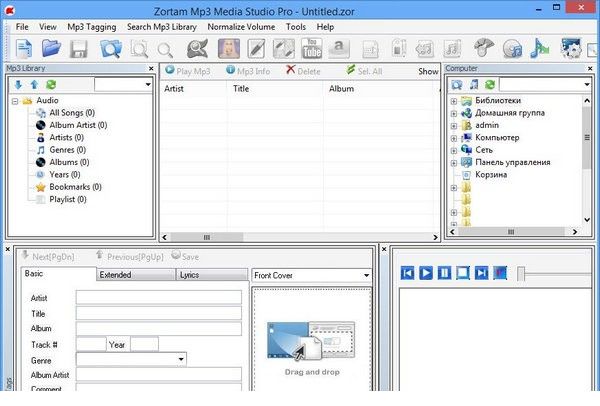Open the Mp3 Library filter dropdown
The width and height of the screenshot is (600, 406).
[x=148, y=85]
